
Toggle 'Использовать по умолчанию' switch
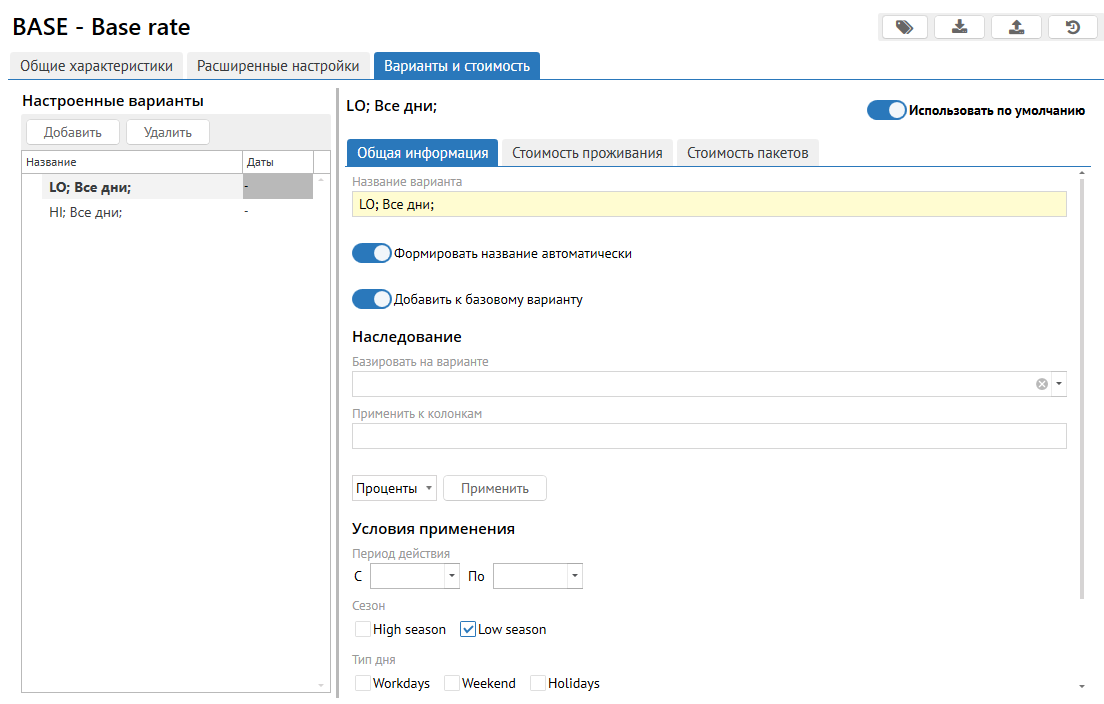coord(886,110)
